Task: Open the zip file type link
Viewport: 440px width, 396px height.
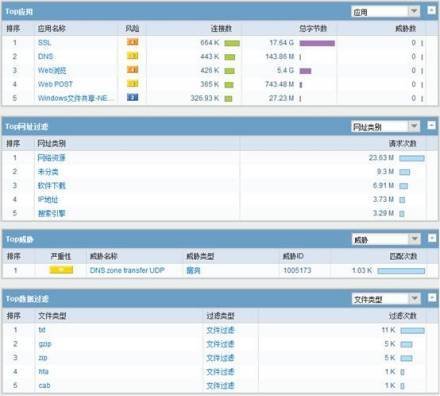Action: [x=43, y=358]
